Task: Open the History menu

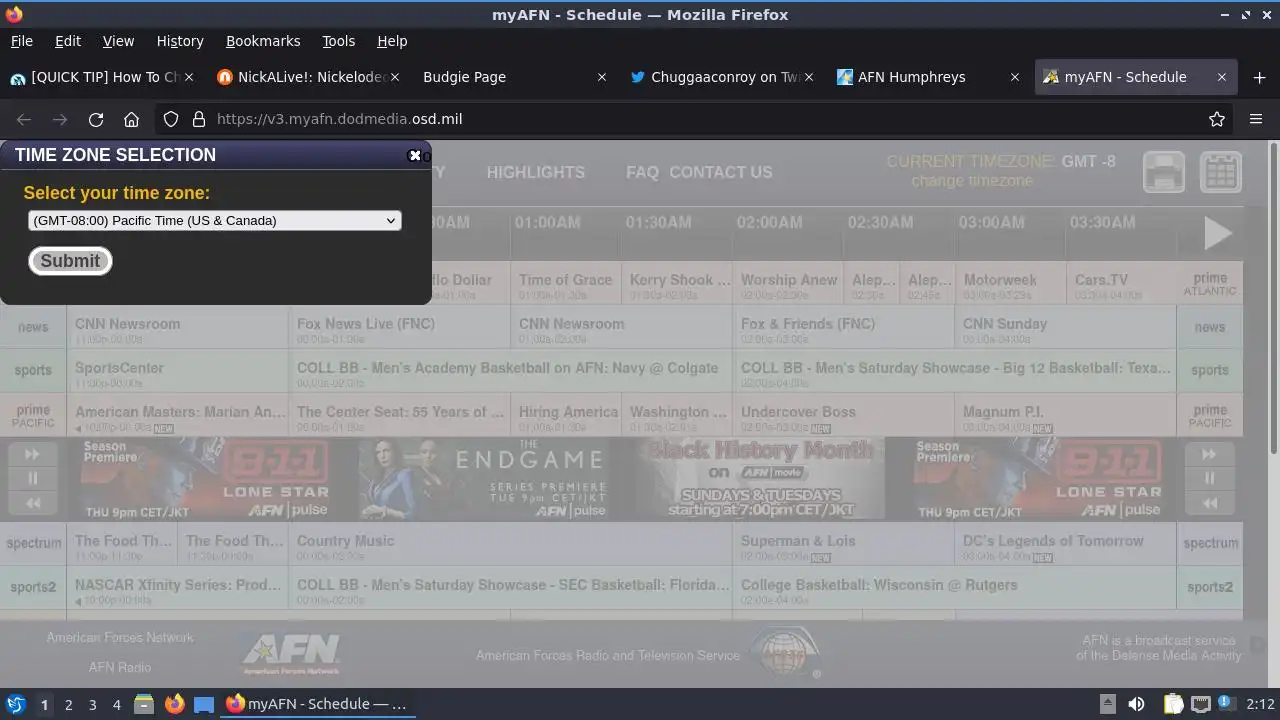Action: [180, 41]
